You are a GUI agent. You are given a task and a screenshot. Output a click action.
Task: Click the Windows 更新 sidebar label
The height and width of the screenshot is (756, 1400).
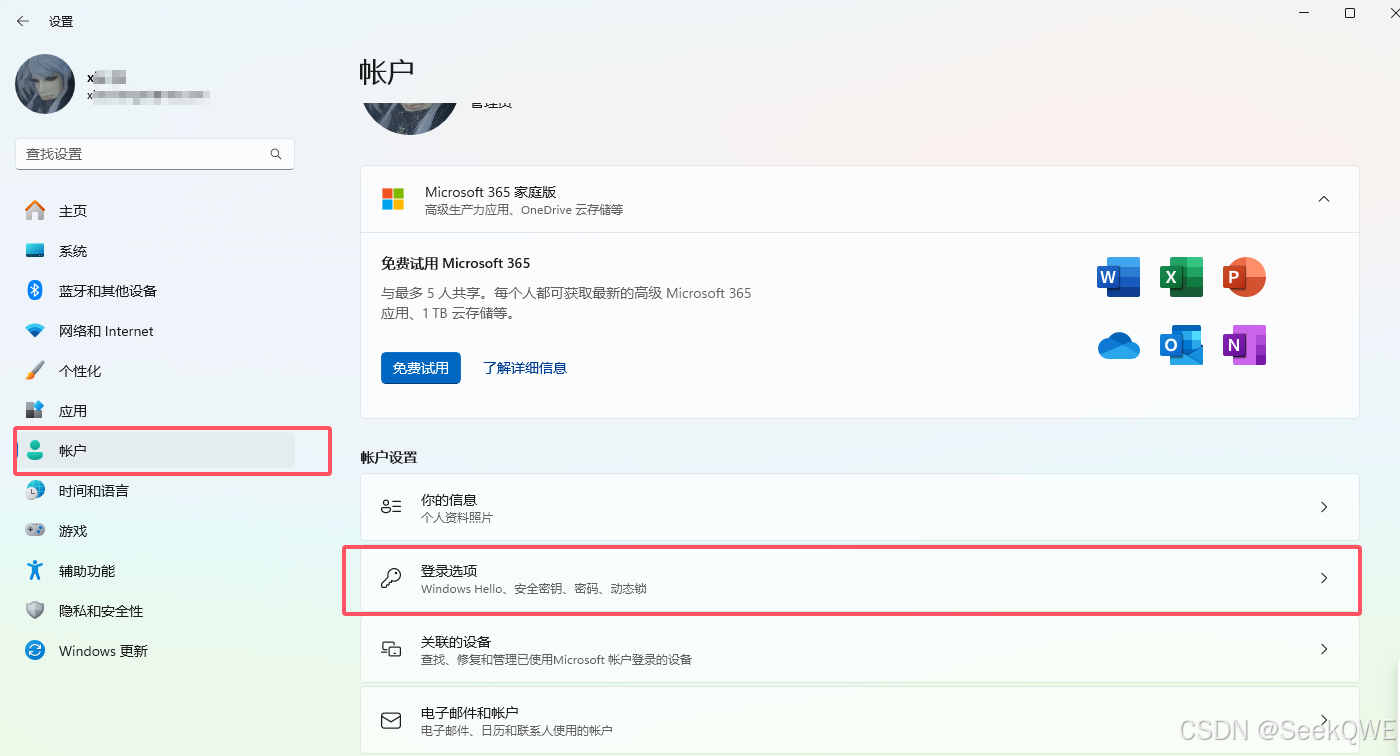click(103, 650)
